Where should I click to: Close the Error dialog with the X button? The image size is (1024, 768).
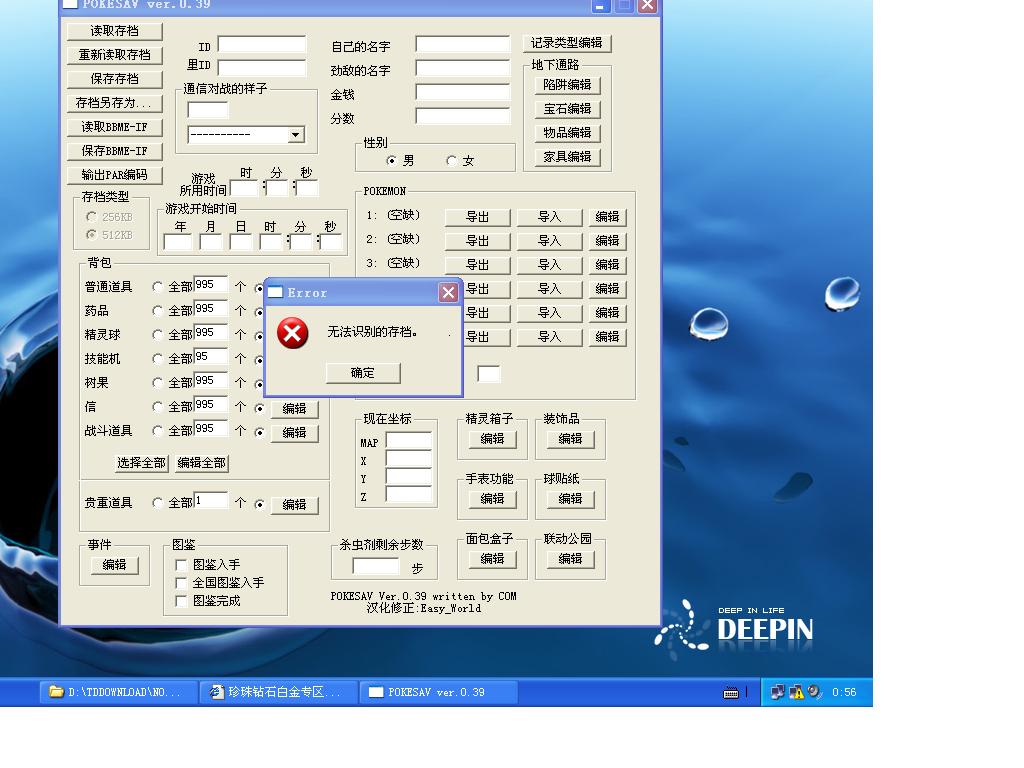[448, 293]
